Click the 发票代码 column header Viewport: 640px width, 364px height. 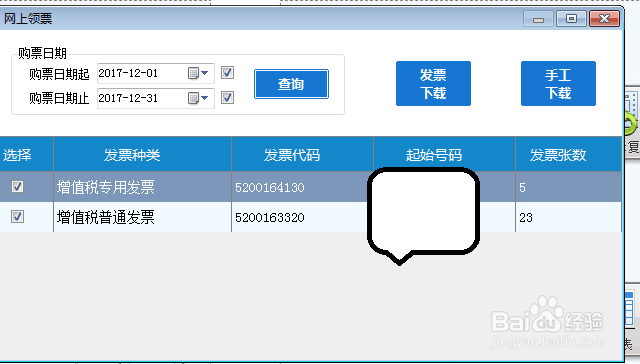302,155
